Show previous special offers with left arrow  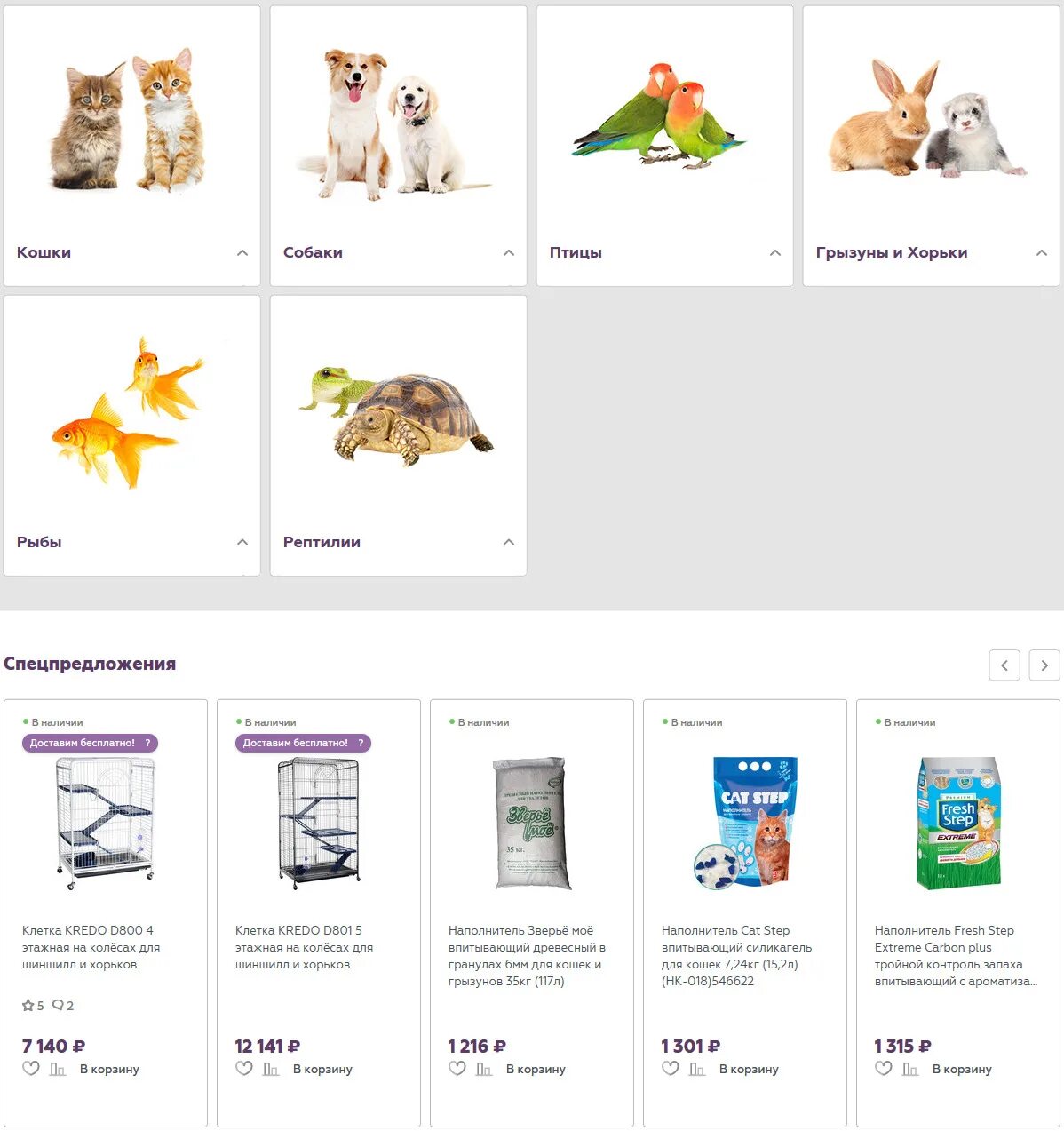tap(1004, 665)
